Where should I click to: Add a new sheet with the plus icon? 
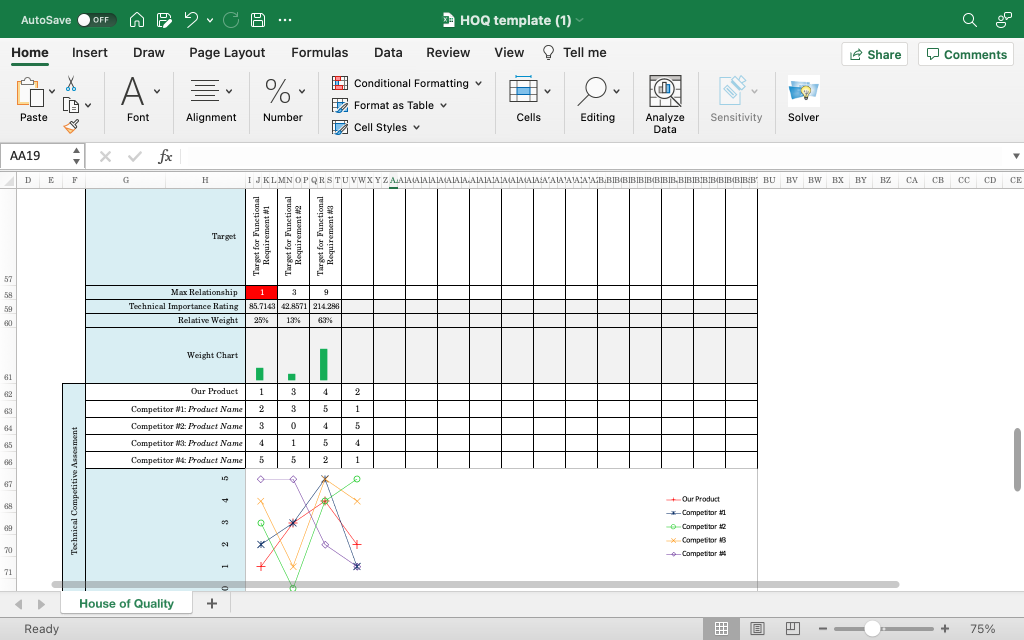click(212, 603)
